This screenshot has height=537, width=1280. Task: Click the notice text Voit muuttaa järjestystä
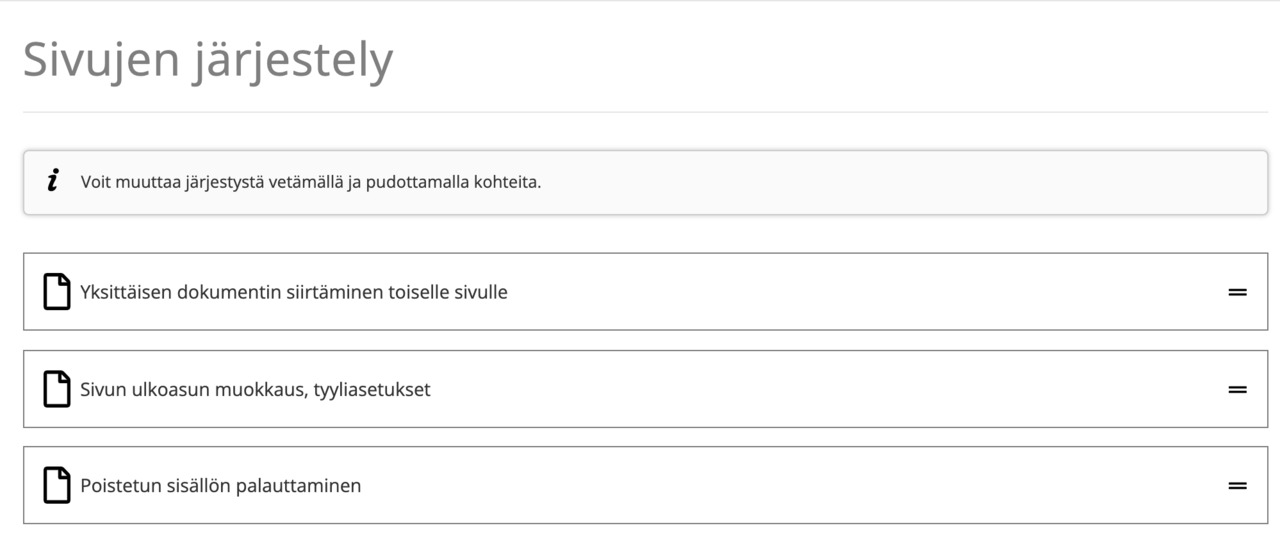coord(172,183)
